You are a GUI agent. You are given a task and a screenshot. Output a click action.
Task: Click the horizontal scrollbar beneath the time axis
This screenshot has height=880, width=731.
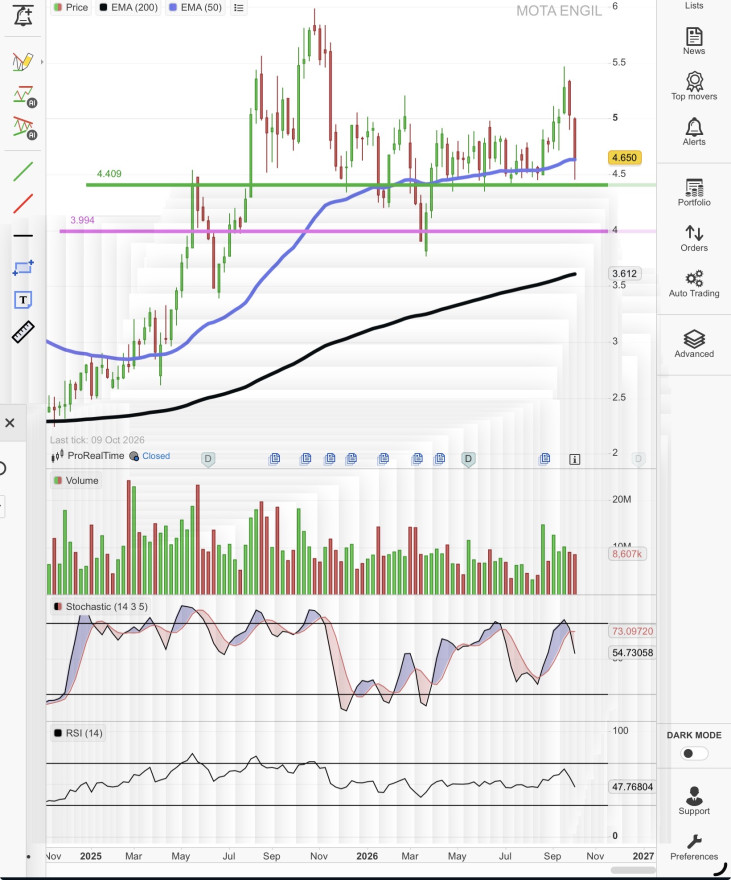pos(633,870)
